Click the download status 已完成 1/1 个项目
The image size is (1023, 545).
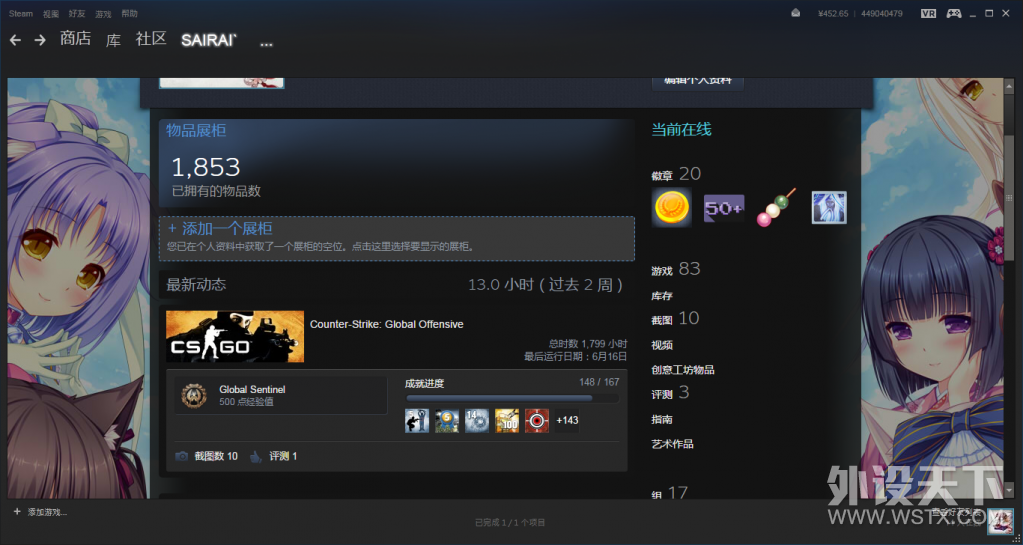(x=510, y=523)
